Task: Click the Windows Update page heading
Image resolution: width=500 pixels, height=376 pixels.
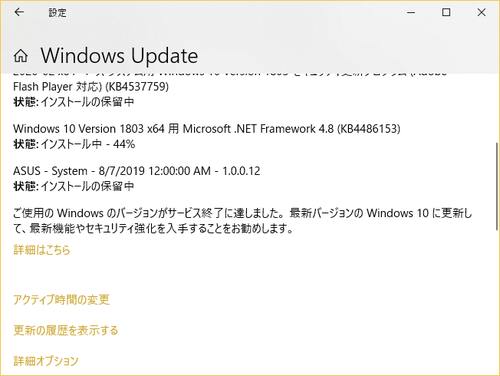Action: 119,56
